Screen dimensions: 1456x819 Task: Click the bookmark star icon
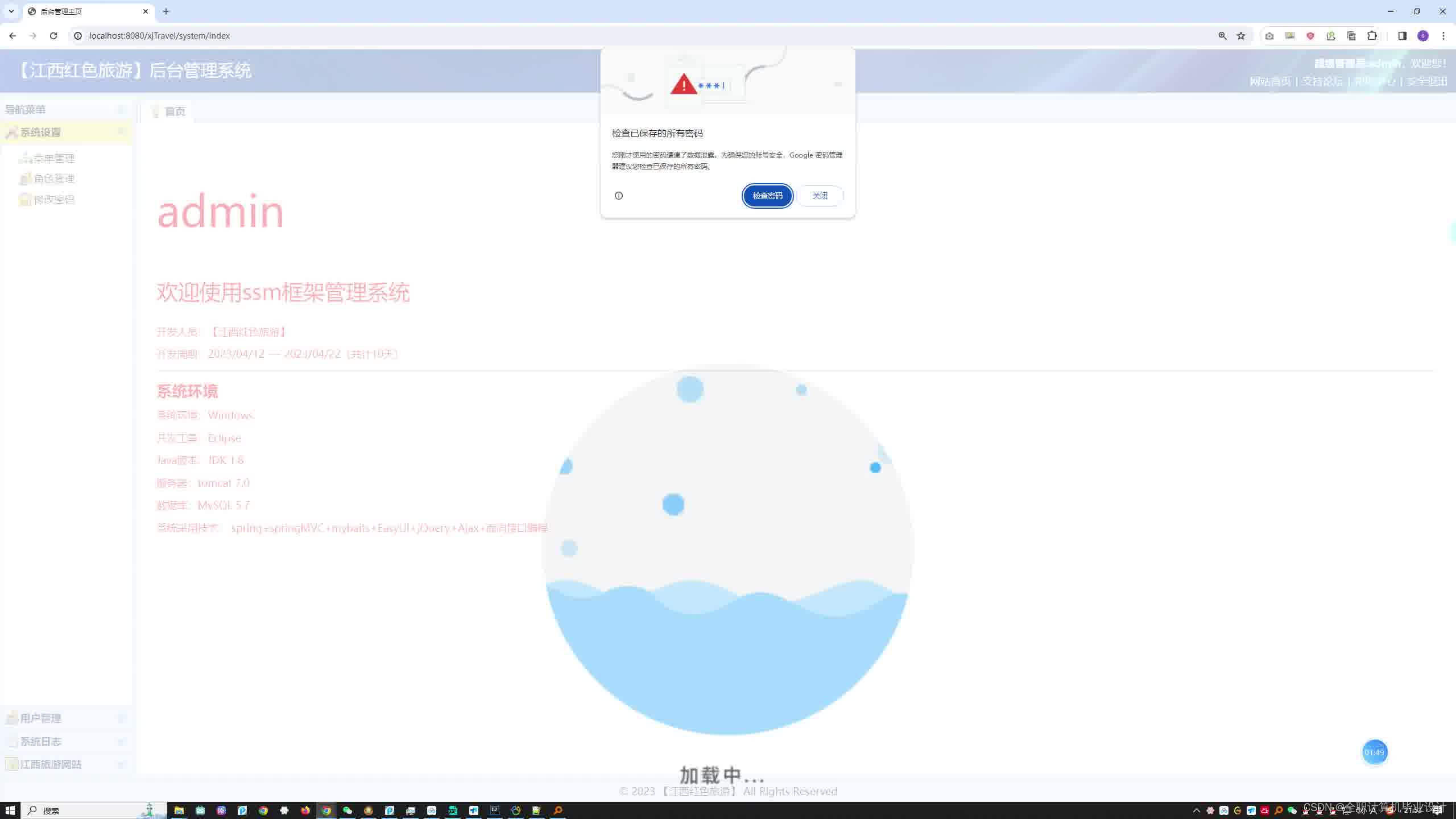(x=1241, y=36)
